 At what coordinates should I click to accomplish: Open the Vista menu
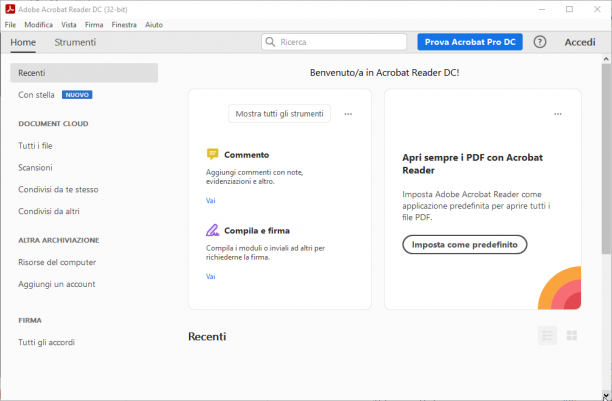tap(69, 25)
